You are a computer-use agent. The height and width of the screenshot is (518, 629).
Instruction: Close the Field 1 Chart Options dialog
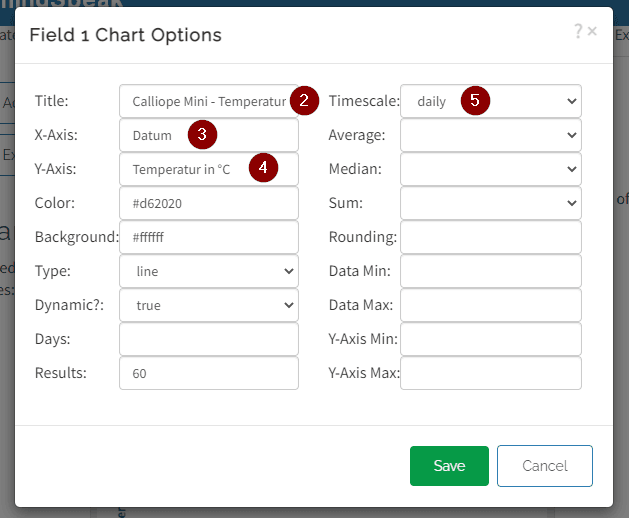592,32
